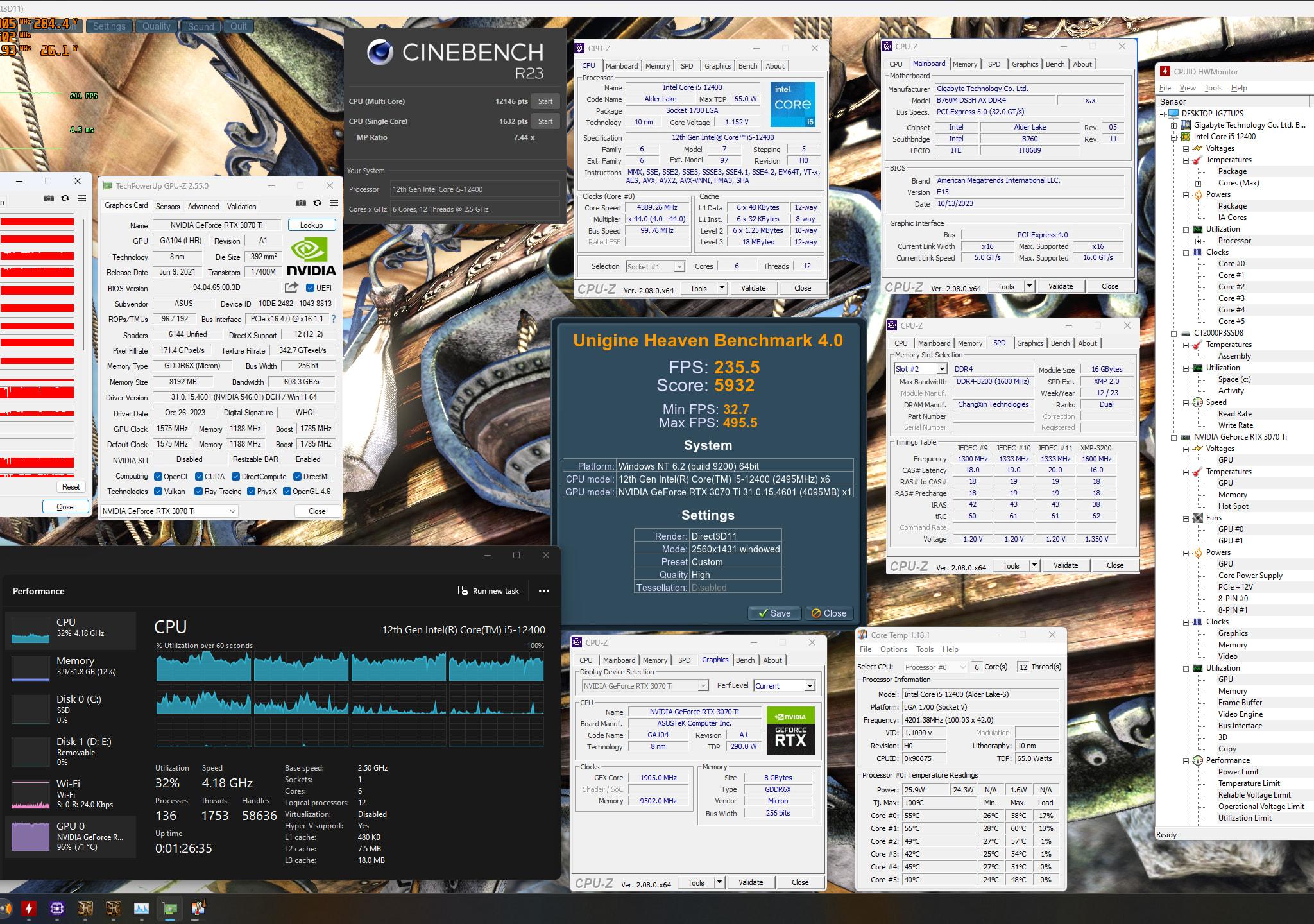The height and width of the screenshot is (924, 1314).
Task: Select the Wi-Fi entry in Task Manager sidebar
Action: 71,794
